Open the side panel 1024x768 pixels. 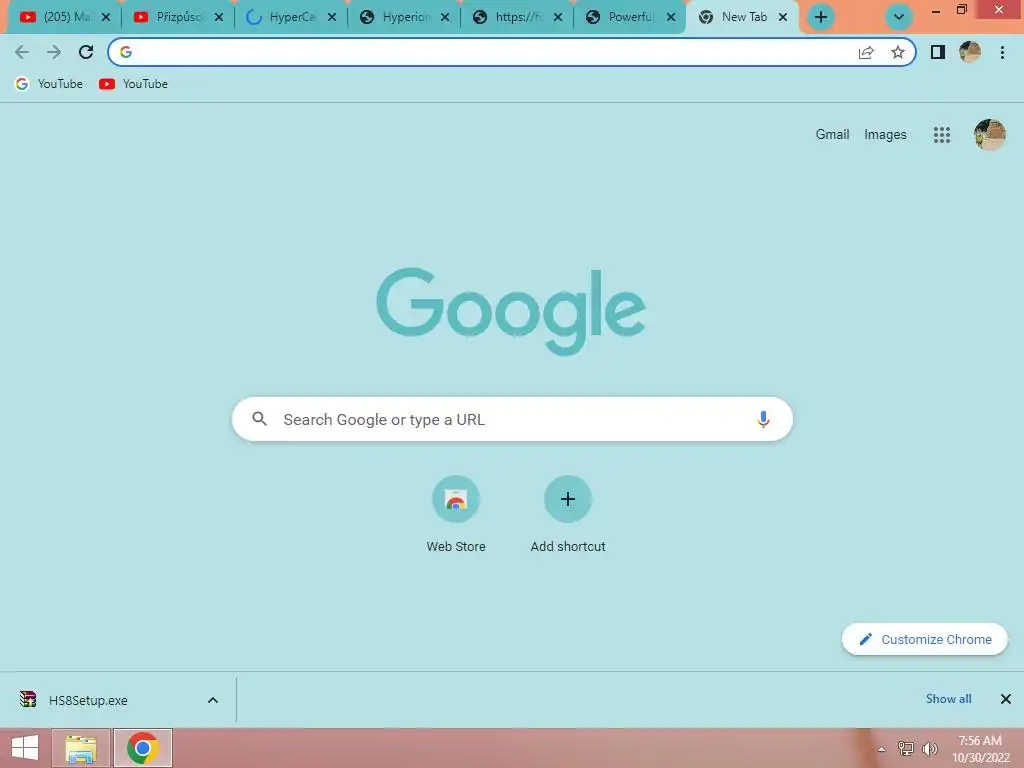(938, 52)
